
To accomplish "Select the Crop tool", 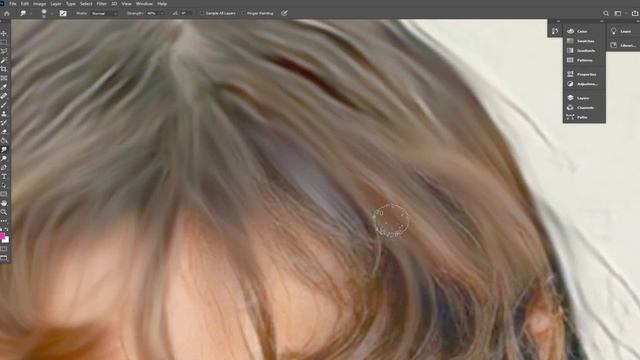I will [x=4, y=69].
